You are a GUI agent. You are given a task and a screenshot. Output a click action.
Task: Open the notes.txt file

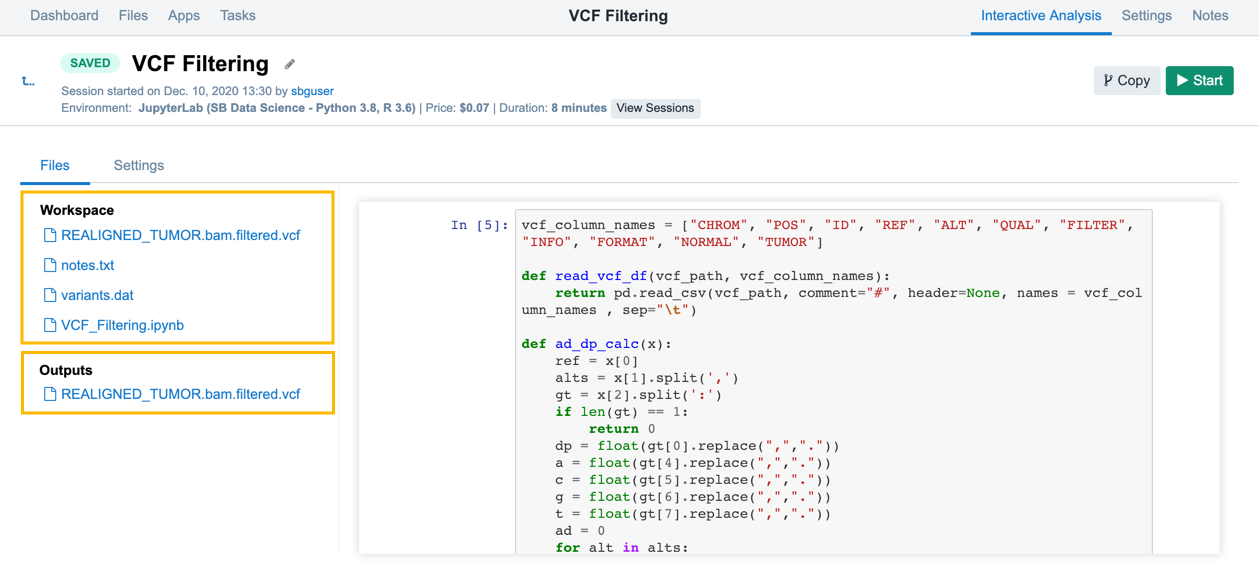87,265
